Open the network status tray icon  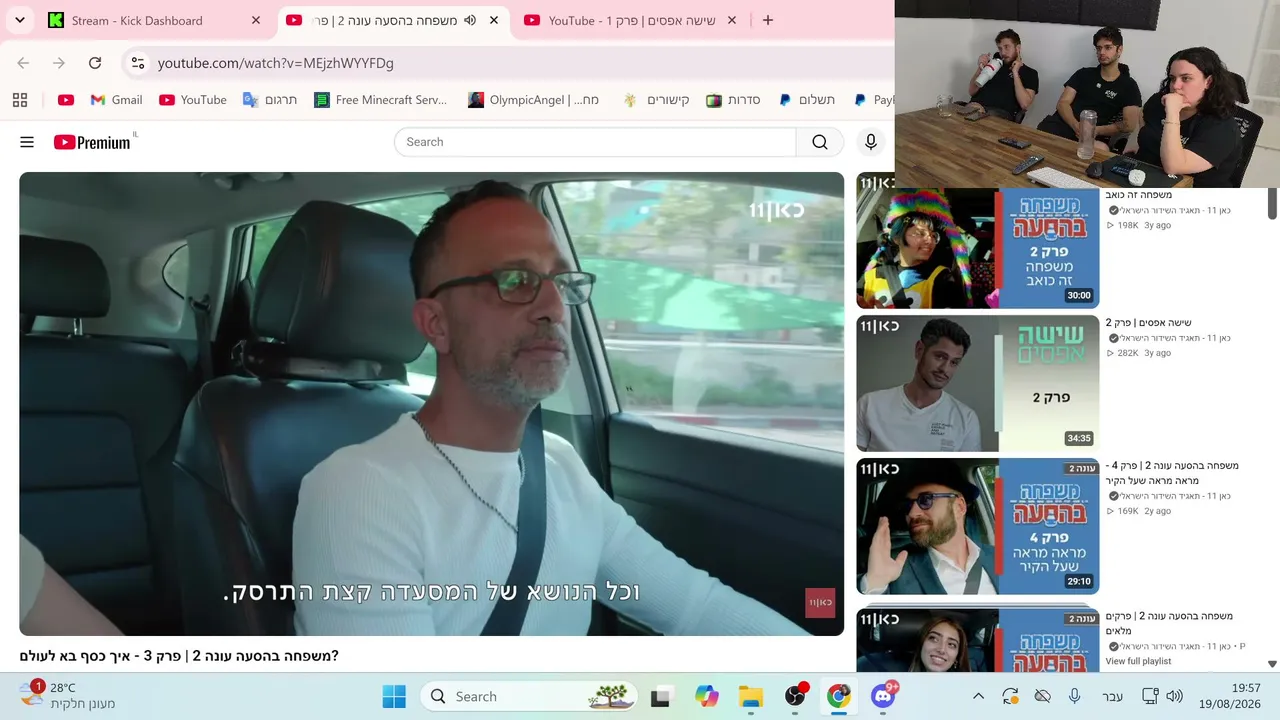click(x=1150, y=697)
